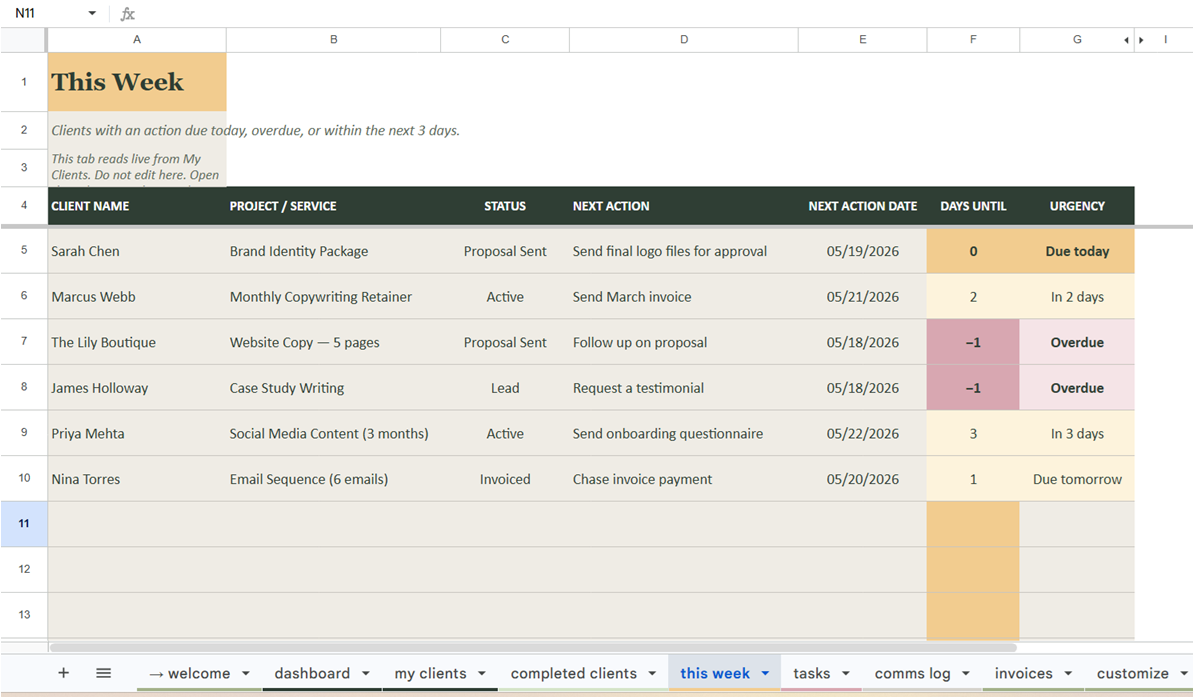The height and width of the screenshot is (697, 1193).
Task: Select The Lily Boutique cell
Action: [137, 342]
